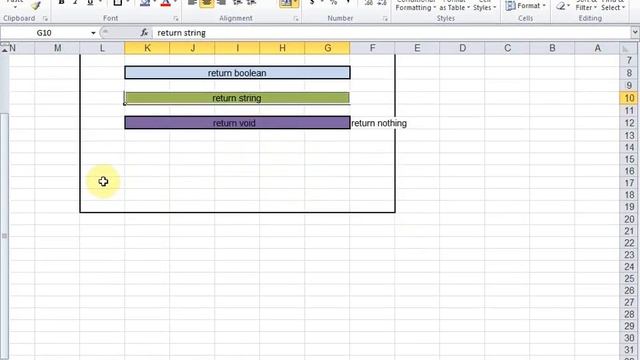The image size is (640, 360).
Task: Open the Format dropdown in Cells group
Action: click(x=525, y=6)
